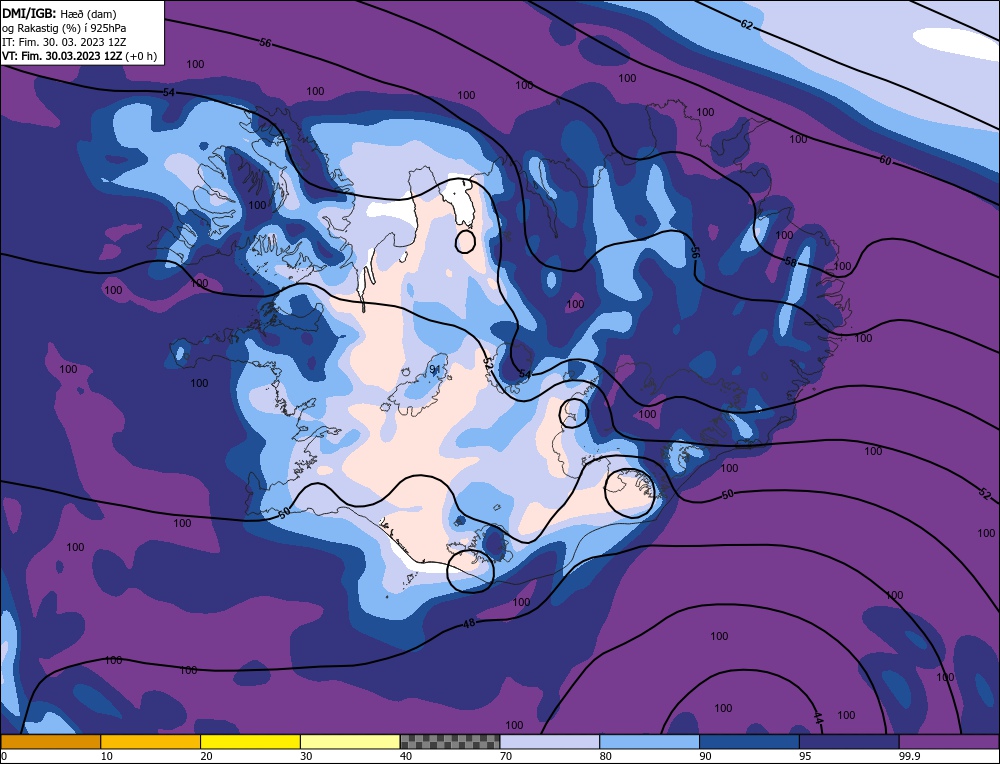Click the dark navy 95–99.9 legend swatch
This screenshot has width=1000, height=764.
pyautogui.click(x=849, y=742)
